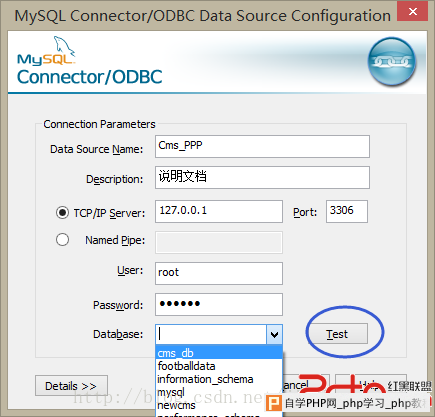Select the Named Pipe radio button
435x417 pixels.
pos(62,240)
